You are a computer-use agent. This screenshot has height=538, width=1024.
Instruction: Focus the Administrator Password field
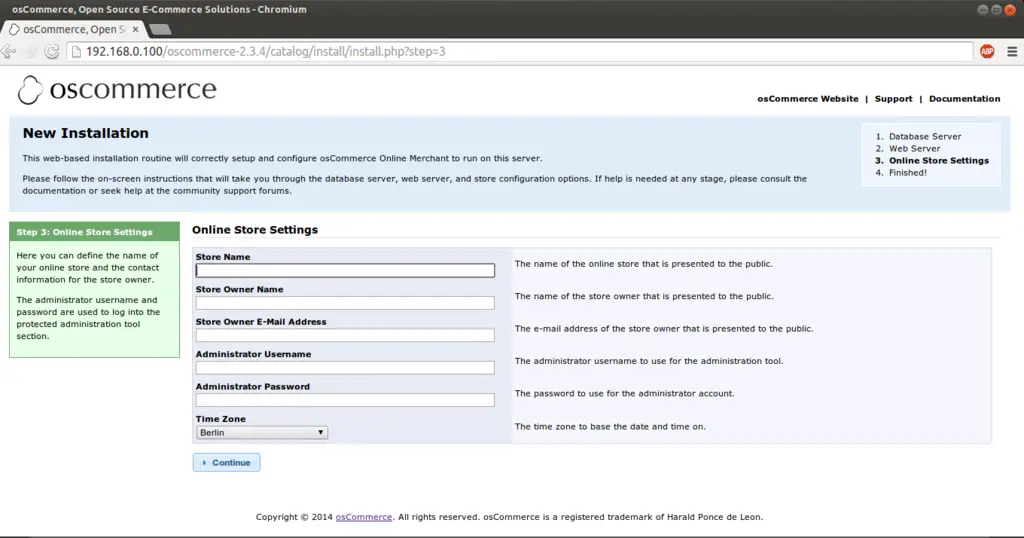345,400
